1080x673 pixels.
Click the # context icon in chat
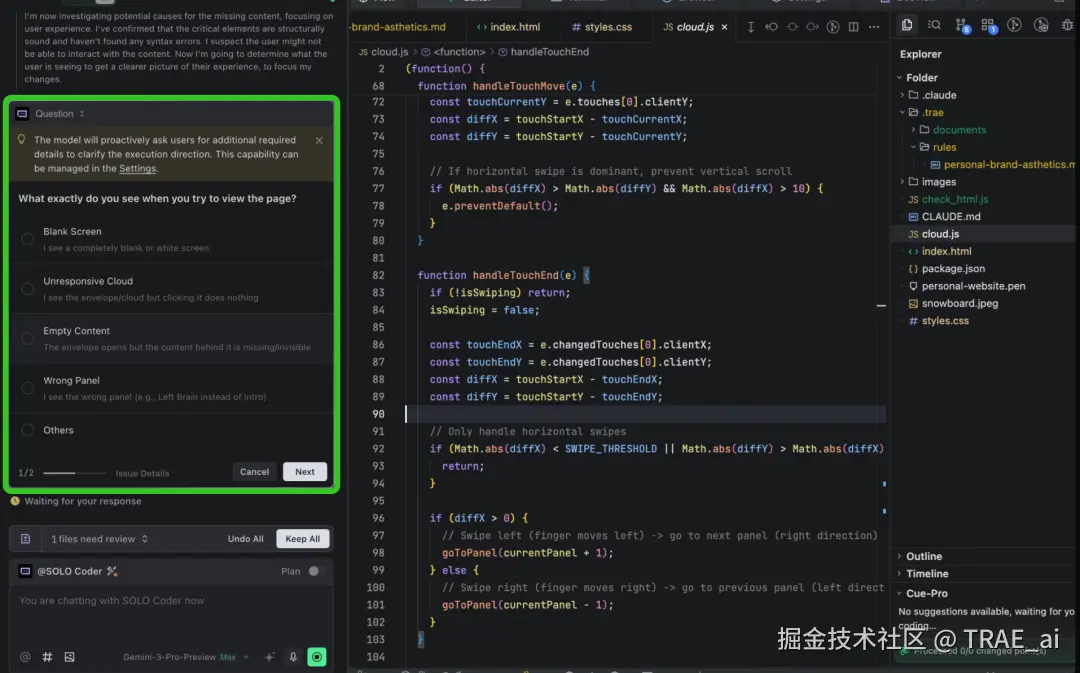(48, 656)
